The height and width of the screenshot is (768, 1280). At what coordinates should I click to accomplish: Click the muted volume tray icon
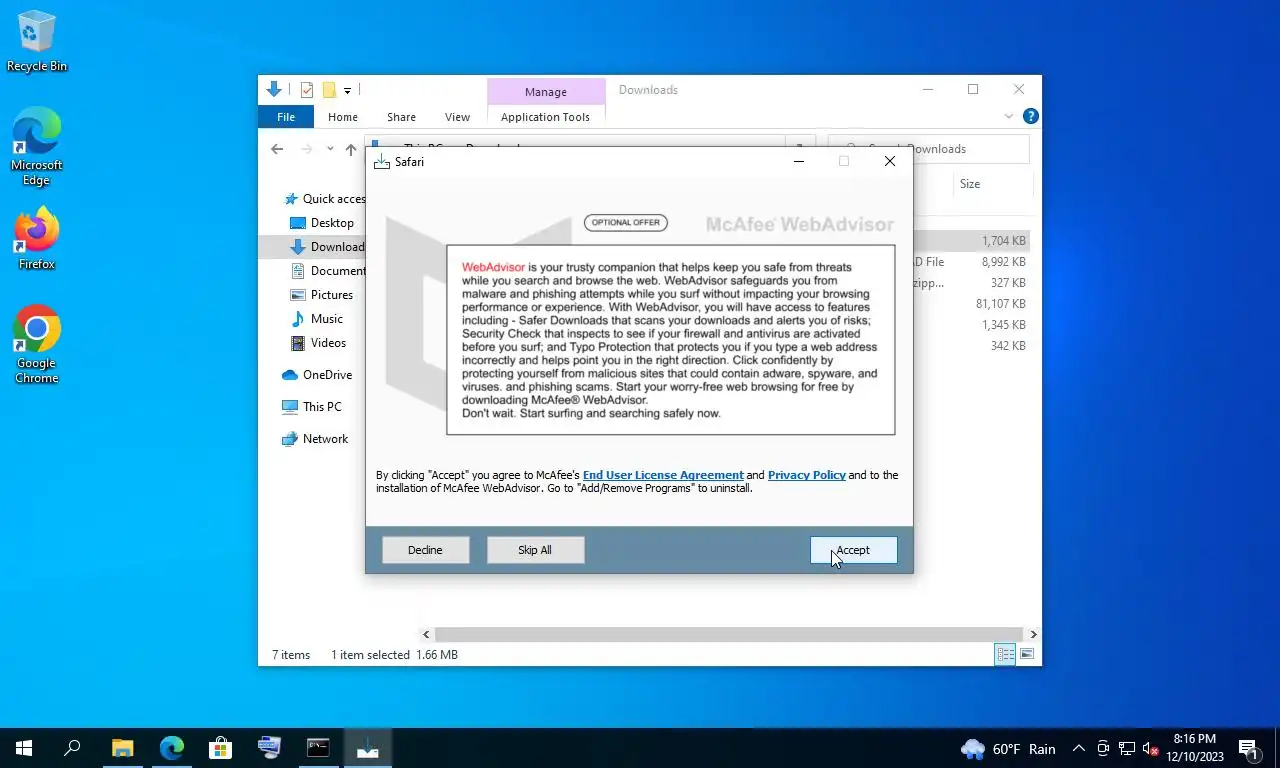pos(1150,749)
